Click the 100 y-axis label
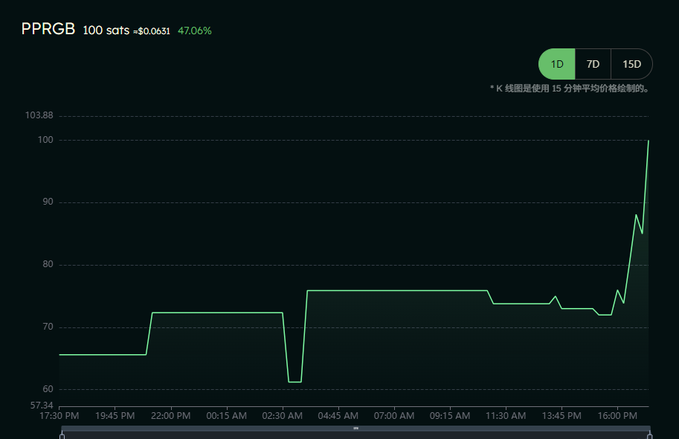 coord(45,140)
